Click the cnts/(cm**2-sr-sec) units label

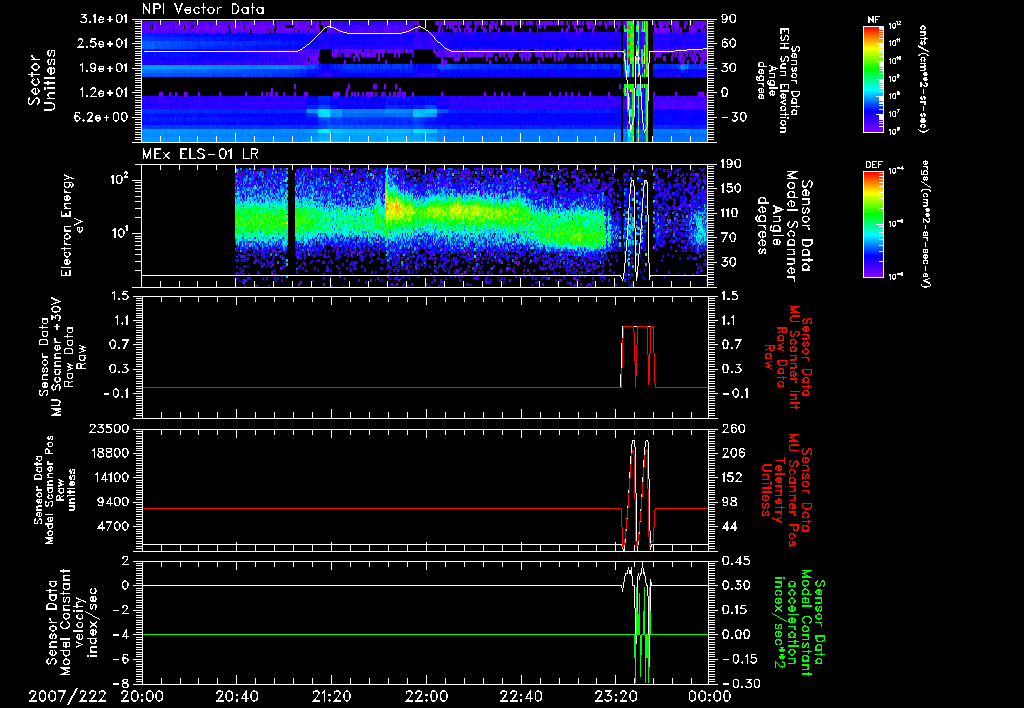[922, 78]
